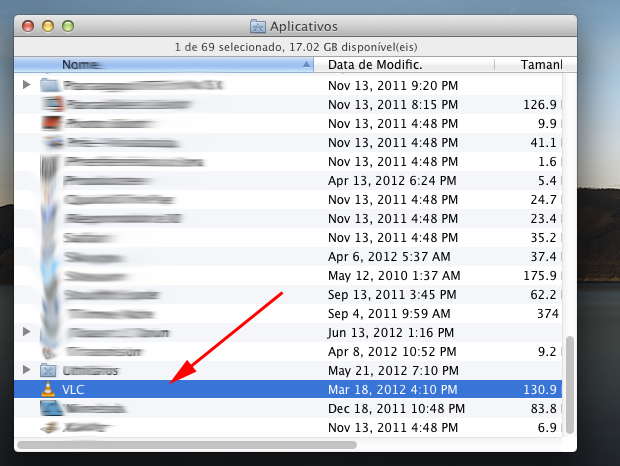Click the size value 374
The width and height of the screenshot is (620, 466).
[x=548, y=313]
